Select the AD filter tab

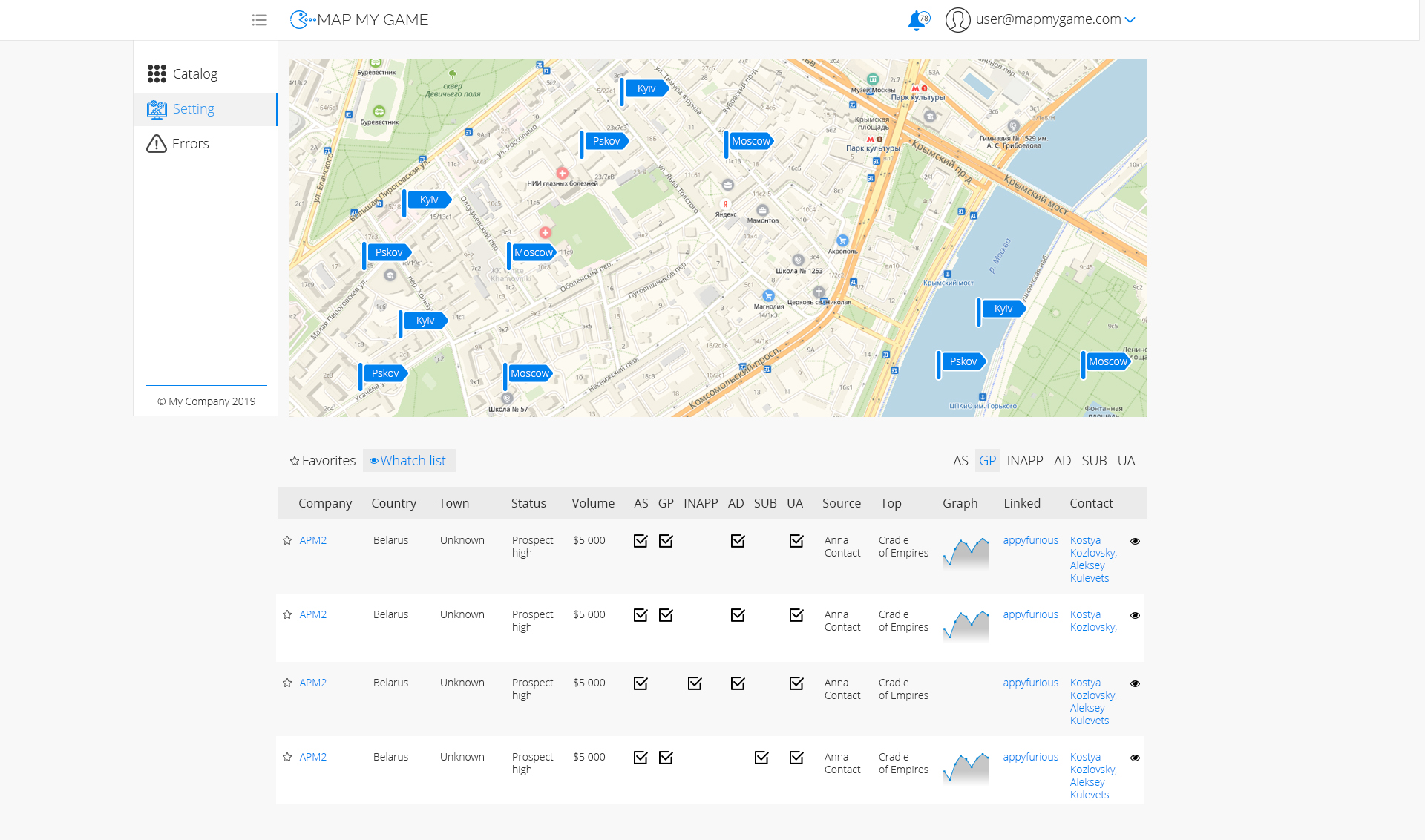1062,461
